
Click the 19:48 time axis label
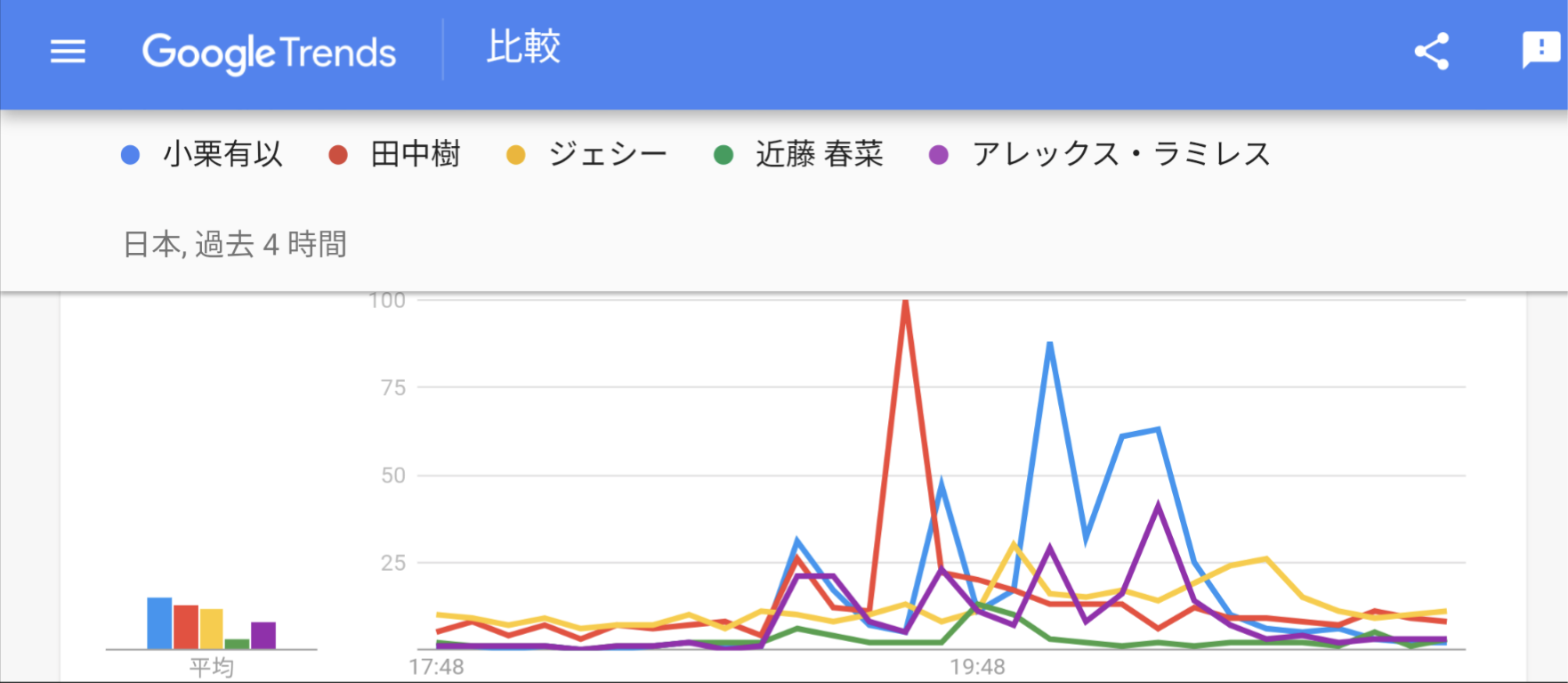point(977,667)
